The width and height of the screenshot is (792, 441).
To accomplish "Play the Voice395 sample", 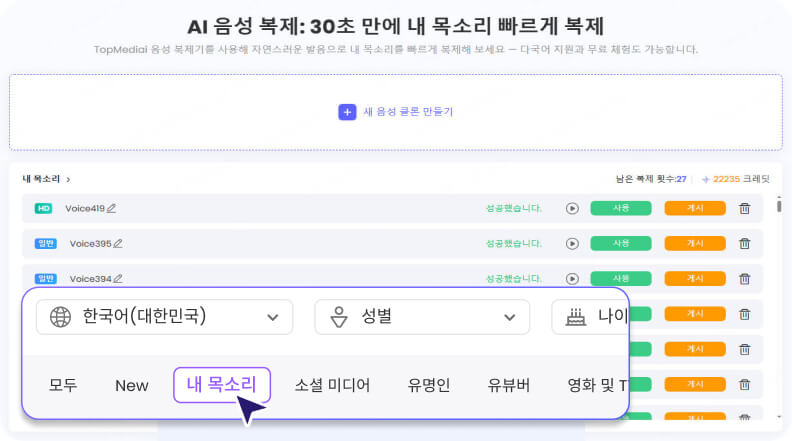I will (x=572, y=243).
